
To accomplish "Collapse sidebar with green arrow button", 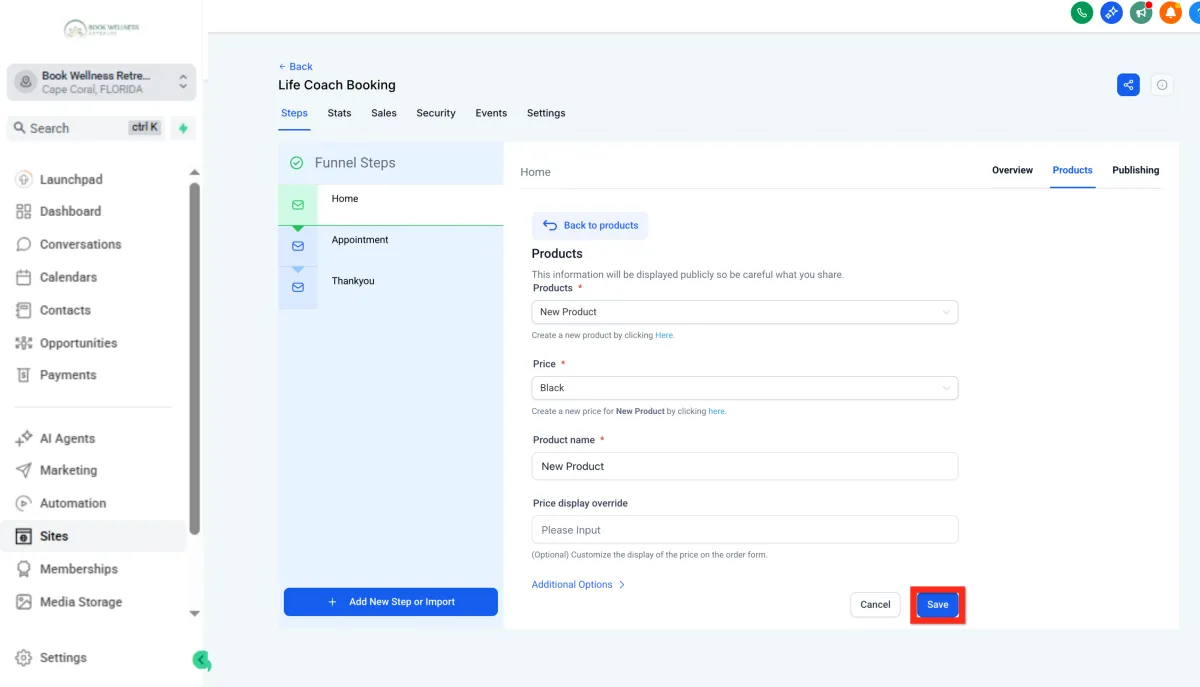I will (202, 660).
